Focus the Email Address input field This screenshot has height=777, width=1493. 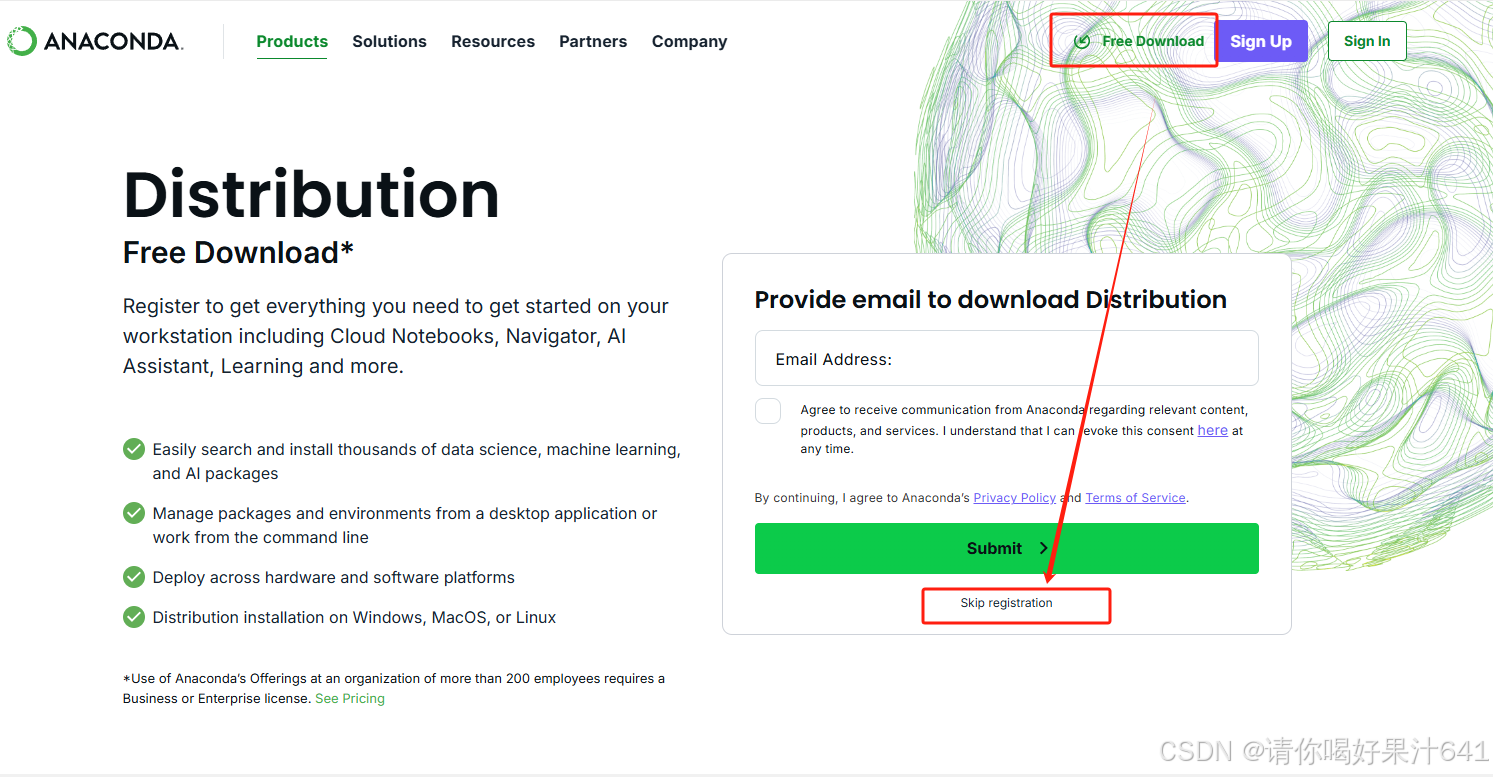tap(1006, 358)
